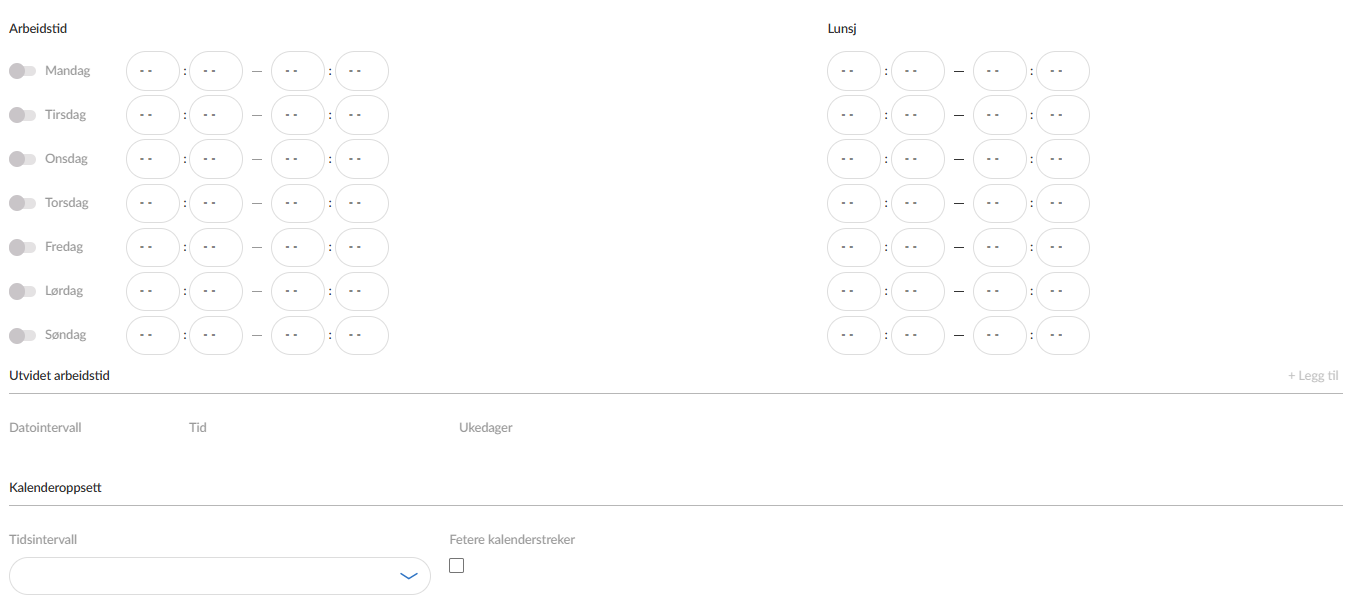The width and height of the screenshot is (1352, 608).
Task: Click Fredag lunch end minute field
Action: coord(1063,247)
